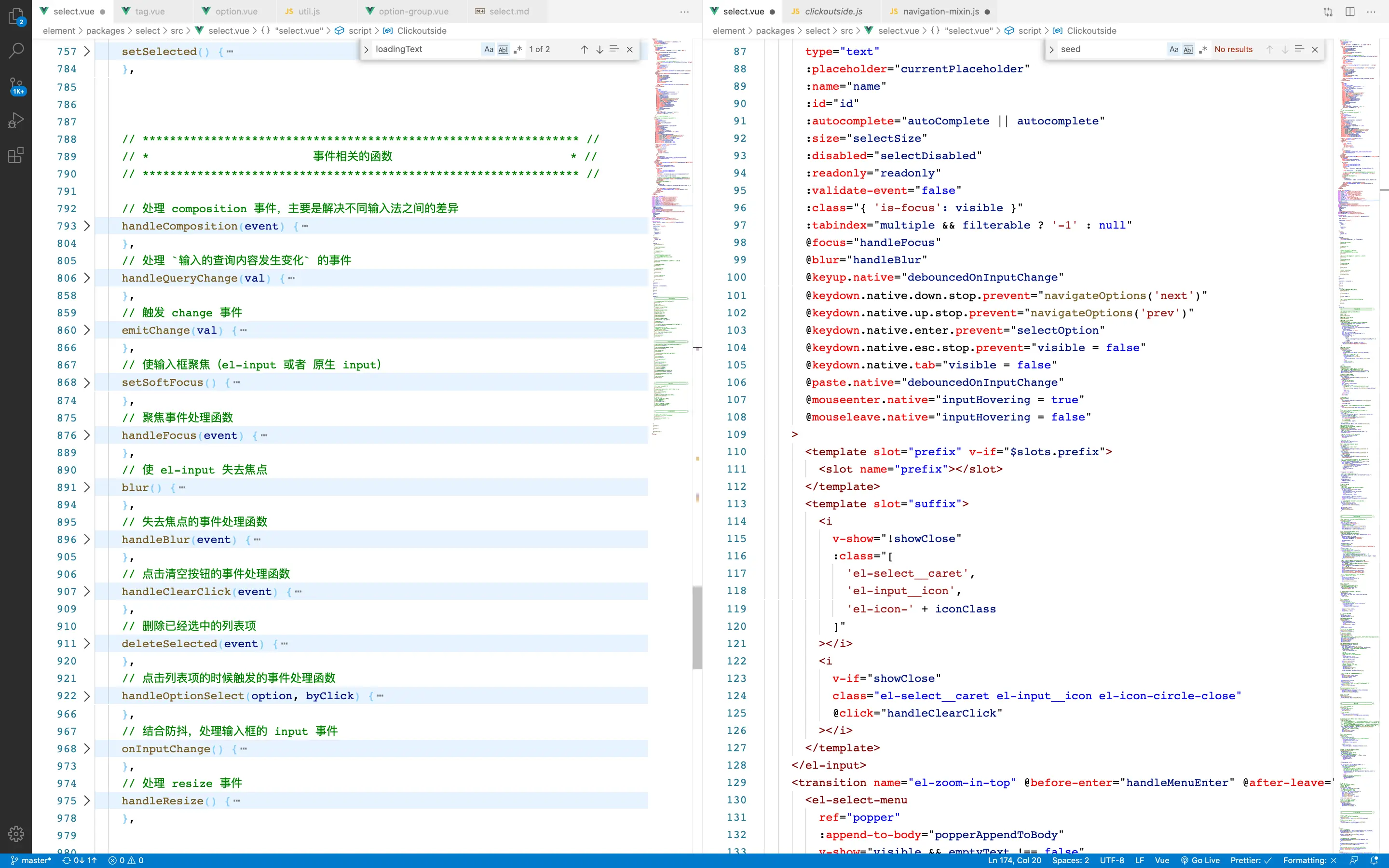Viewport: 1389px width, 868px height.
Task: Click Formatting status item
Action: [1310, 861]
